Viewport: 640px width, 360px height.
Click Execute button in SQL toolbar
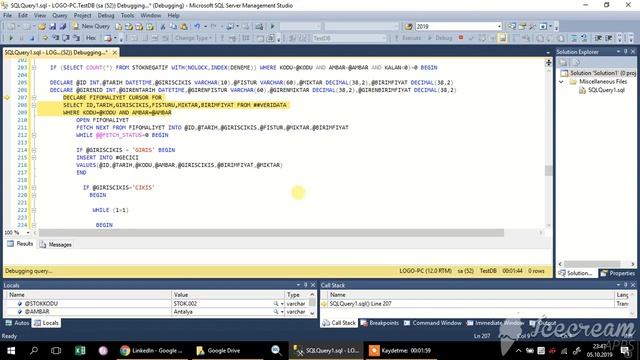[x=407, y=38]
